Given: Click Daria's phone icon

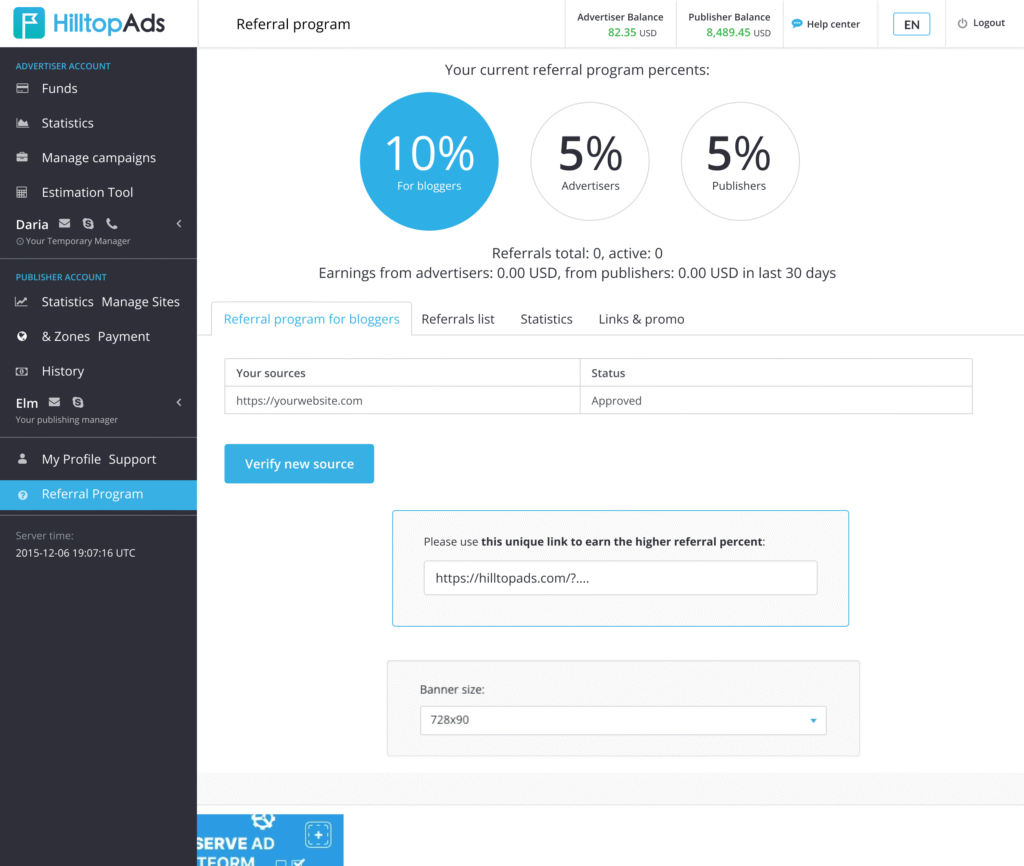Looking at the screenshot, I should 111,224.
